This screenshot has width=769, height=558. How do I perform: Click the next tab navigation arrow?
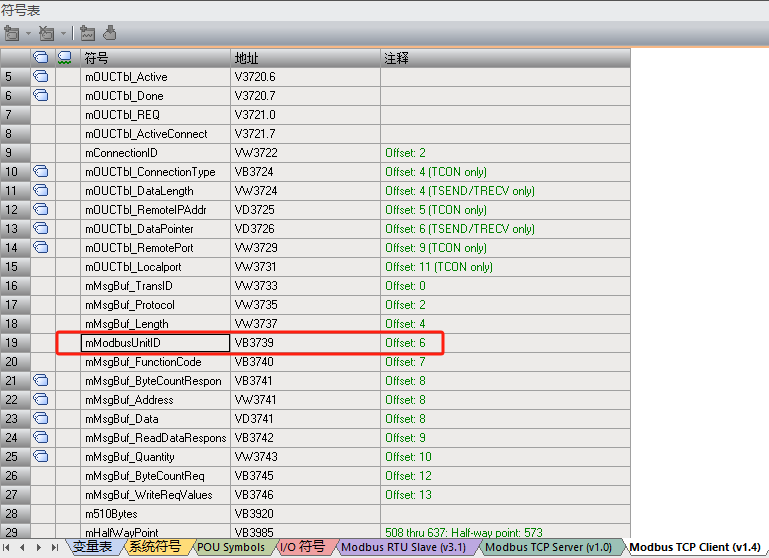click(39, 547)
